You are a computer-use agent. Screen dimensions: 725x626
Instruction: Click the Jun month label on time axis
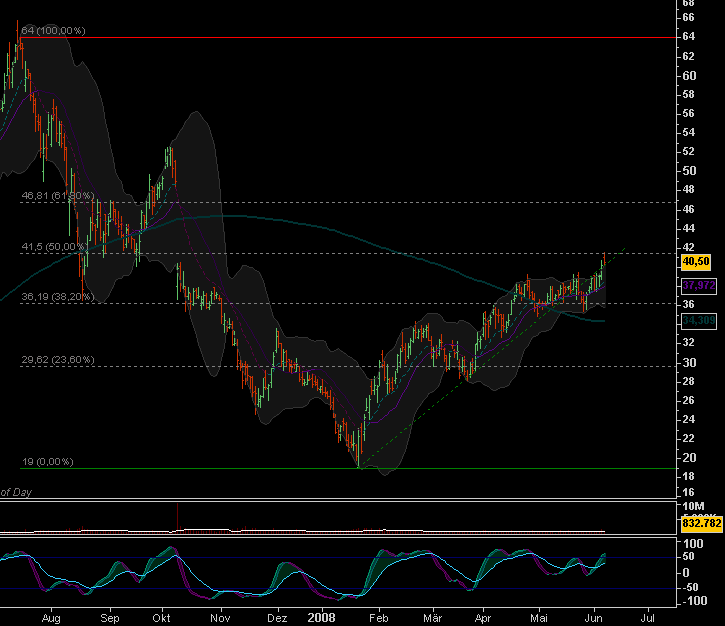coord(593,620)
